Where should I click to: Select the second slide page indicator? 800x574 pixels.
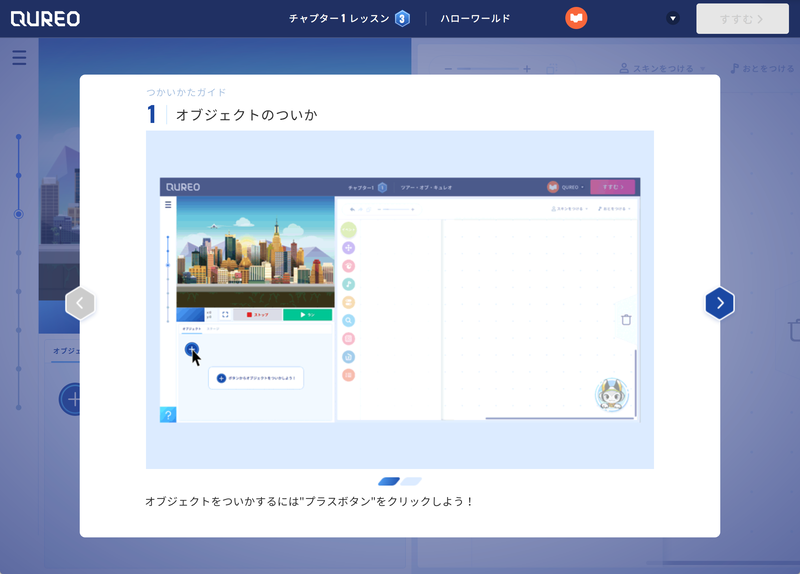411,481
